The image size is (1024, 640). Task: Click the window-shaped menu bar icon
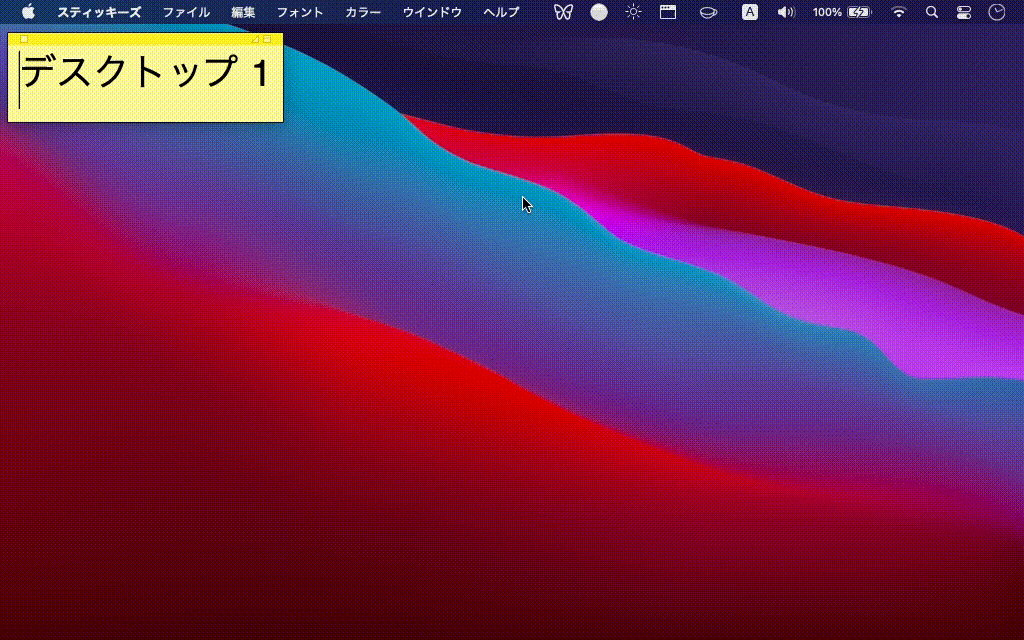667,12
